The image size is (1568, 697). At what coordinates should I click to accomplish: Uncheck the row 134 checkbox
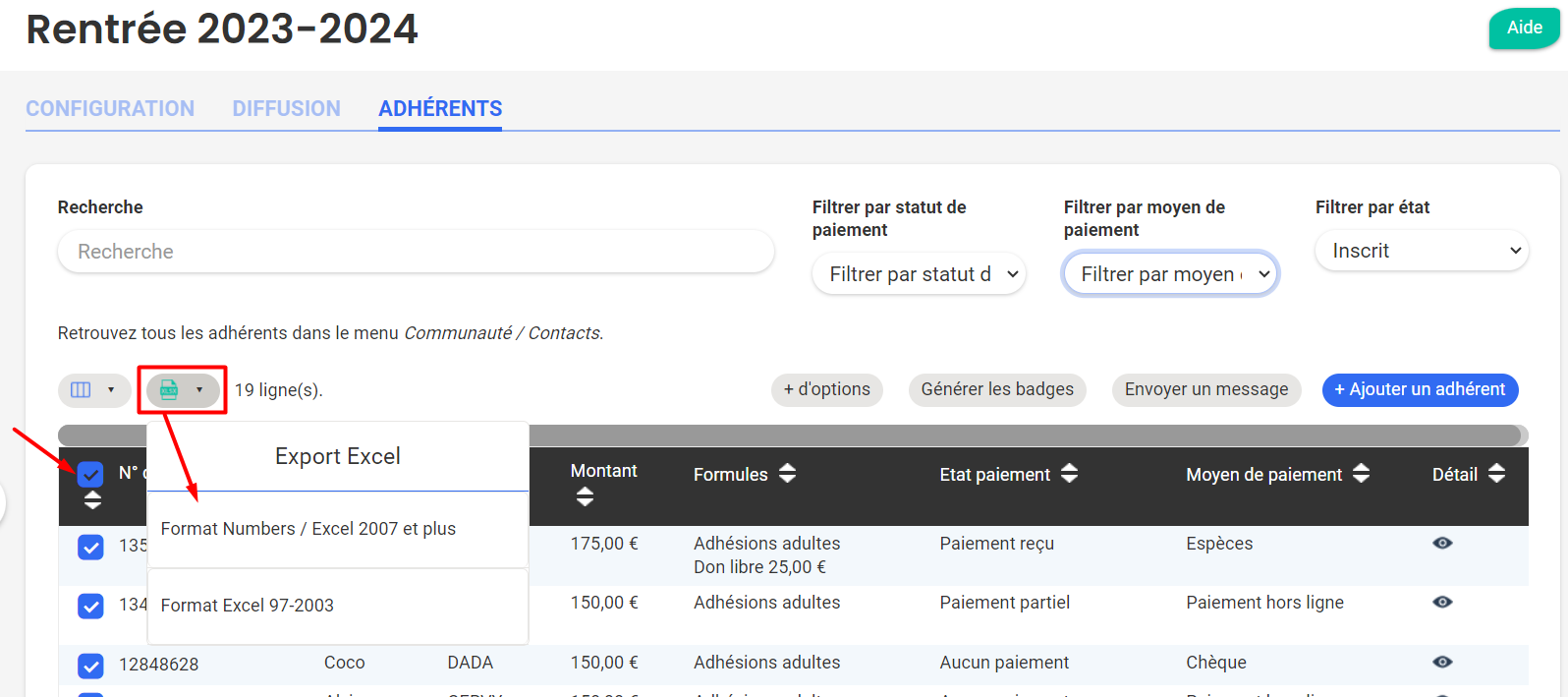click(x=90, y=606)
